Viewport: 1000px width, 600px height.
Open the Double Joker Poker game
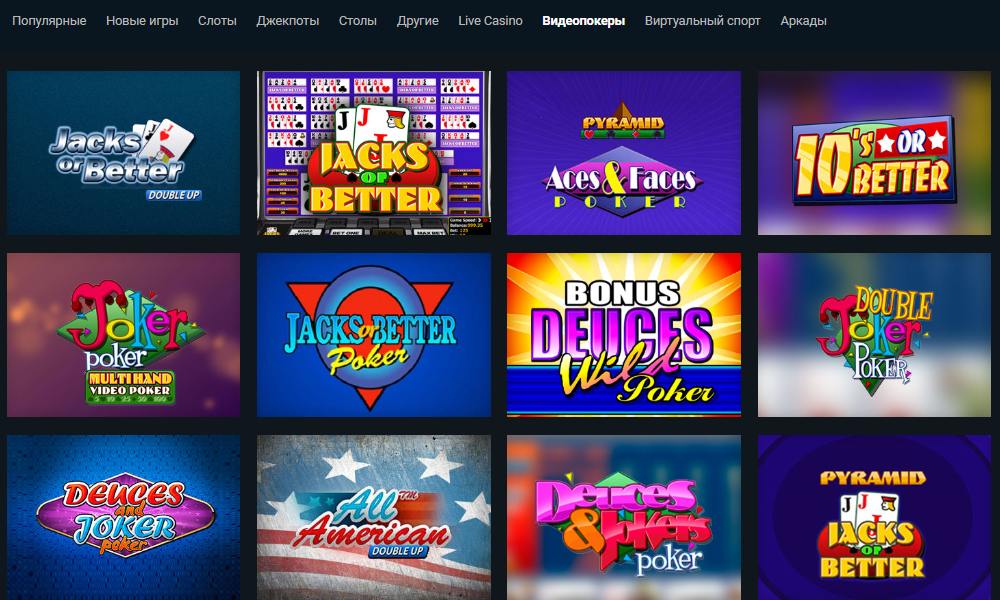pyautogui.click(x=874, y=335)
